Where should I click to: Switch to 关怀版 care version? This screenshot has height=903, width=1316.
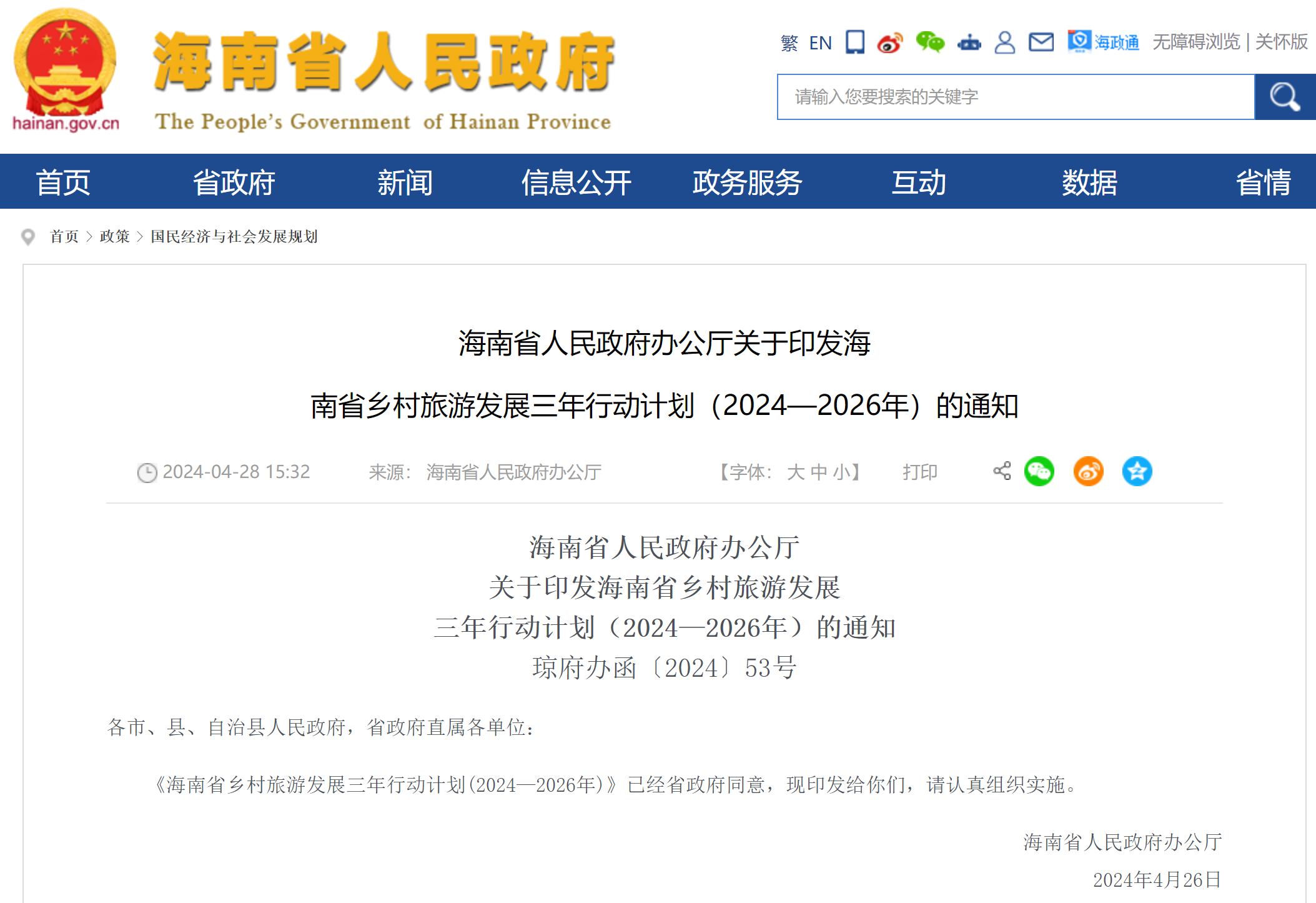[x=1281, y=42]
